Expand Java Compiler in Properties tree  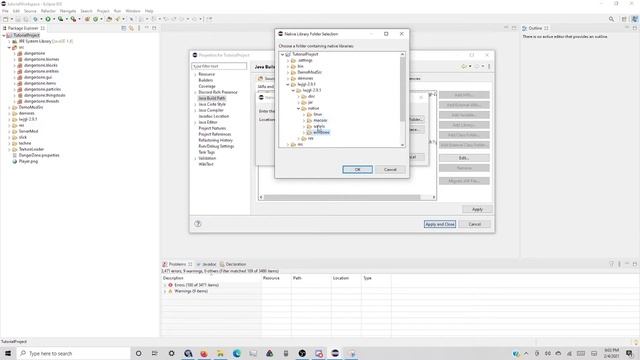click(195, 110)
